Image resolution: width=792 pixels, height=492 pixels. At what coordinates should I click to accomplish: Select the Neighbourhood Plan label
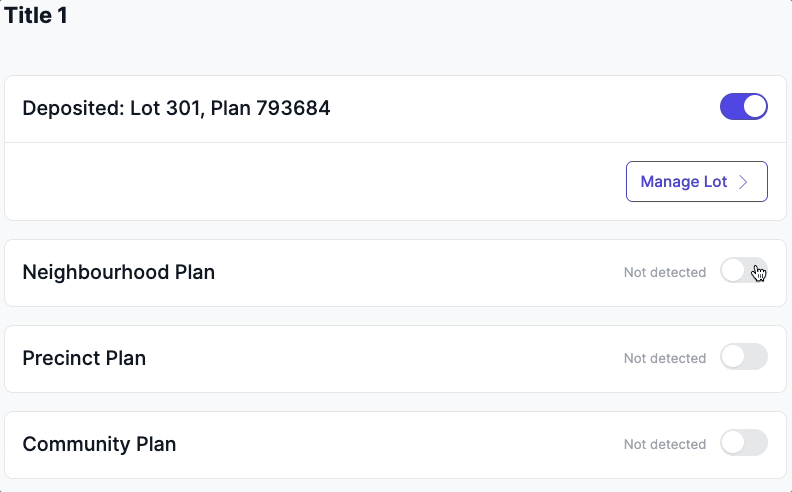point(118,272)
